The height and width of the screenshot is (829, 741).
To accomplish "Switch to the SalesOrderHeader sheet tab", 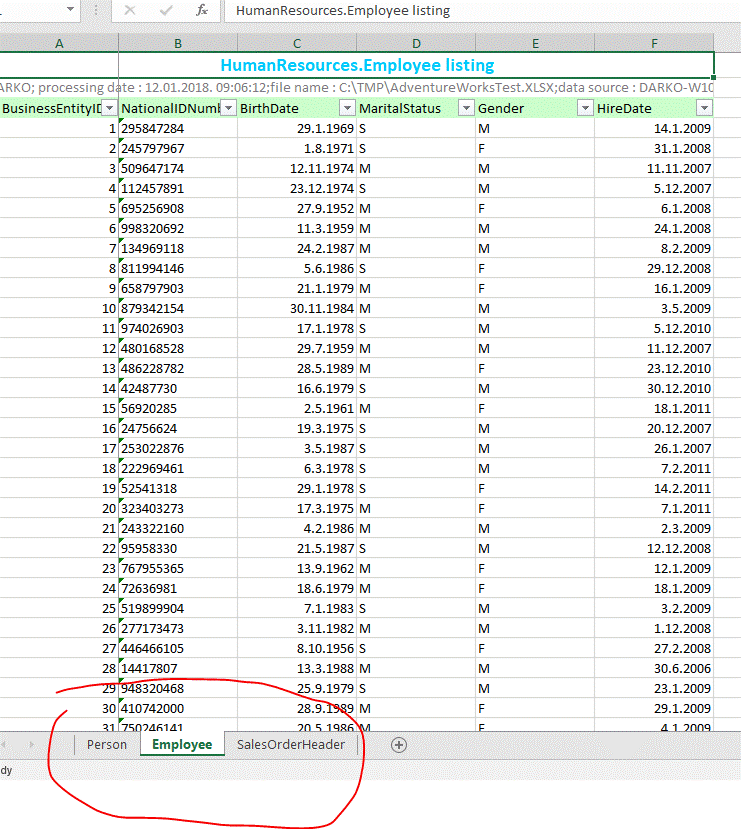I will click(x=291, y=745).
